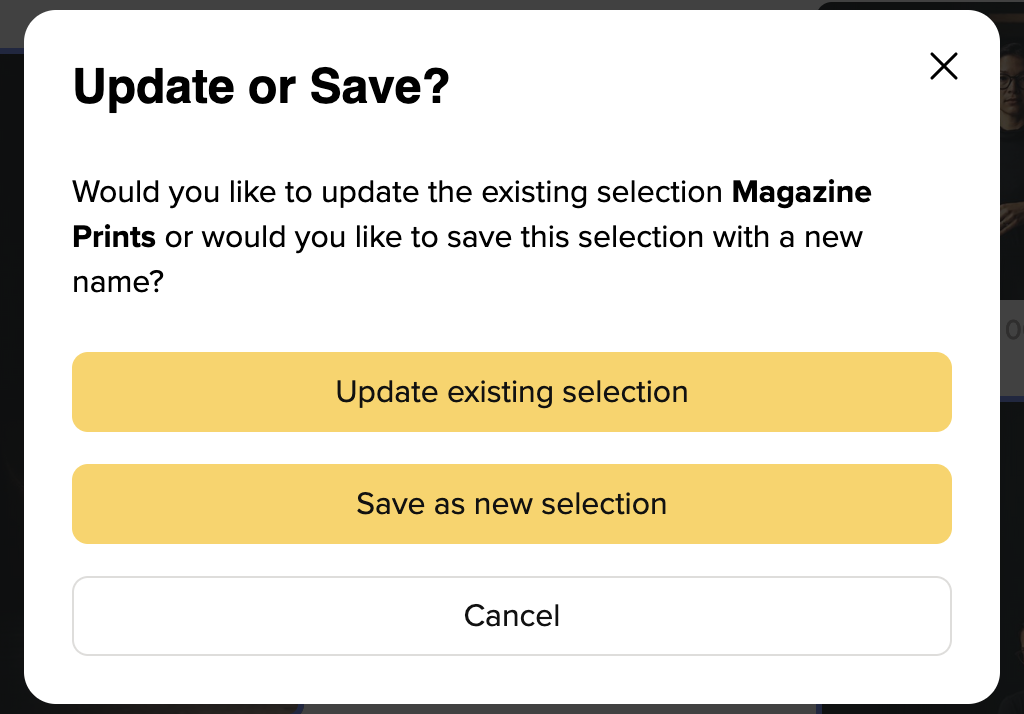Screen dimensions: 1024x714
Task: Cancel the Update or Save dialog
Action: (511, 616)
